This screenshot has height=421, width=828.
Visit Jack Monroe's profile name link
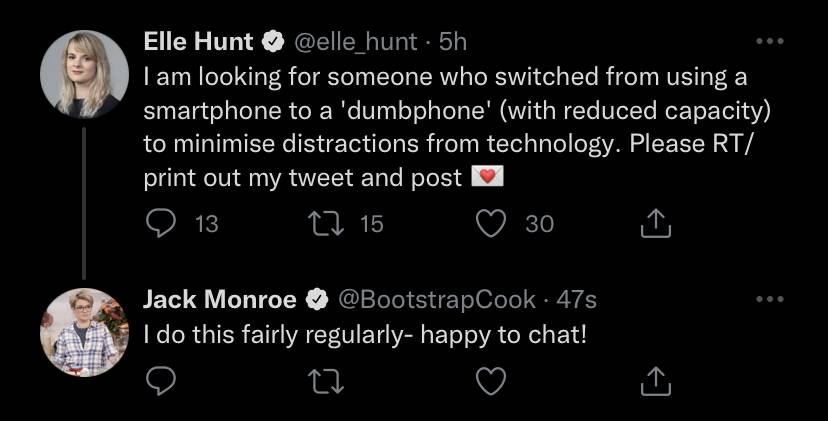220,300
